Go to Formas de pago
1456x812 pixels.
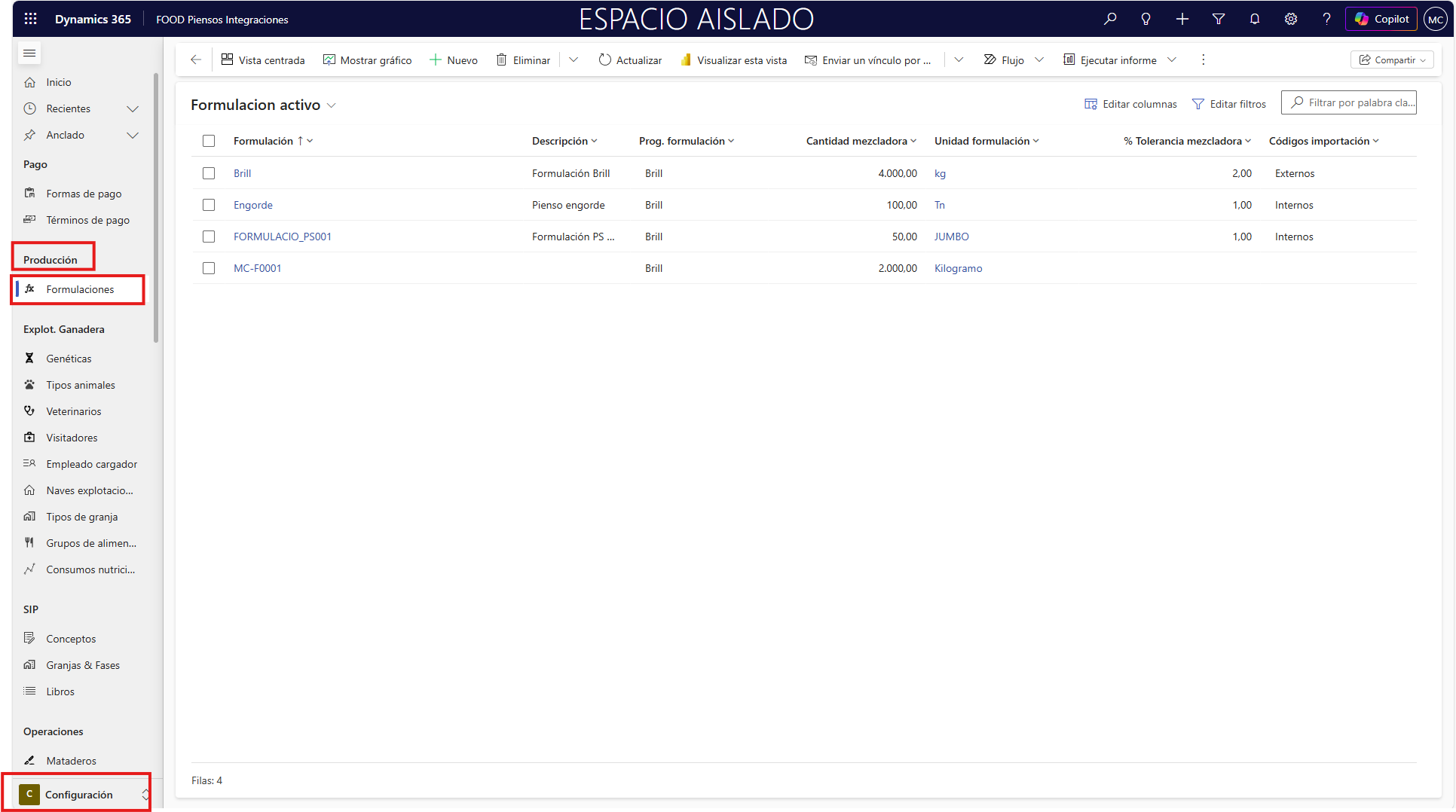pos(84,194)
